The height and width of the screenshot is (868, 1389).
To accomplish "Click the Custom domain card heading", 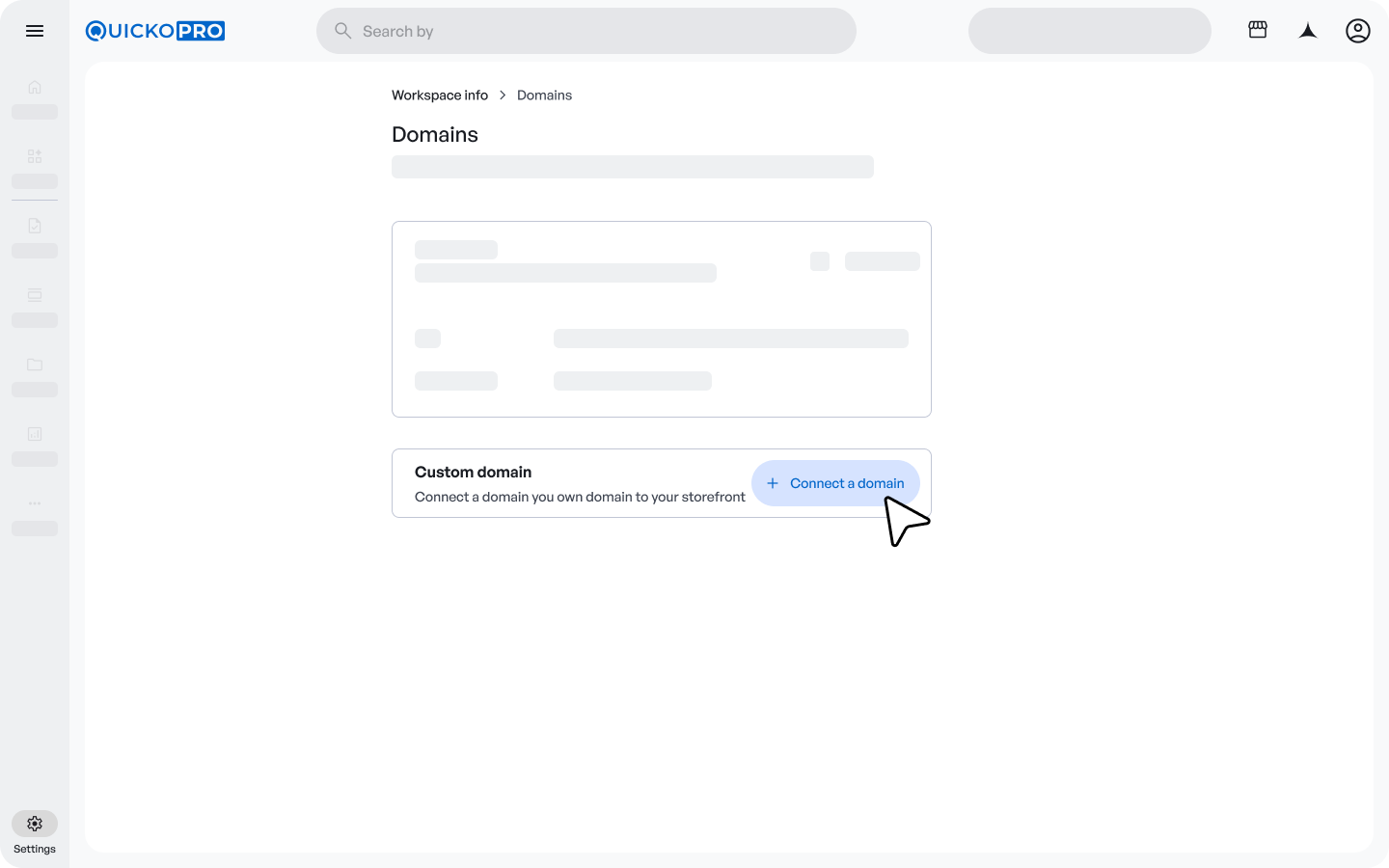I will (x=473, y=472).
